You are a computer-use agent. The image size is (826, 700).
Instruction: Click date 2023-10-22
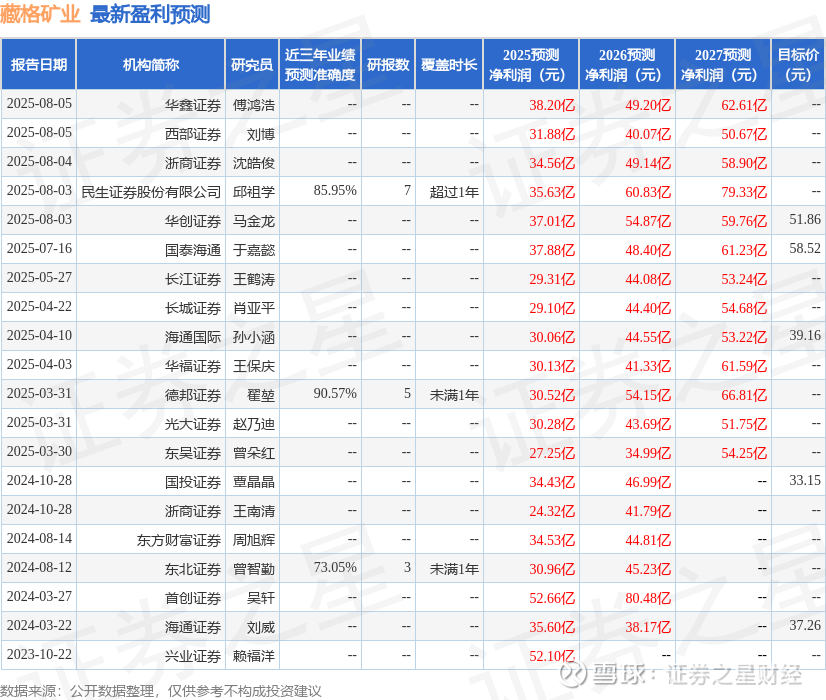pyautogui.click(x=39, y=654)
